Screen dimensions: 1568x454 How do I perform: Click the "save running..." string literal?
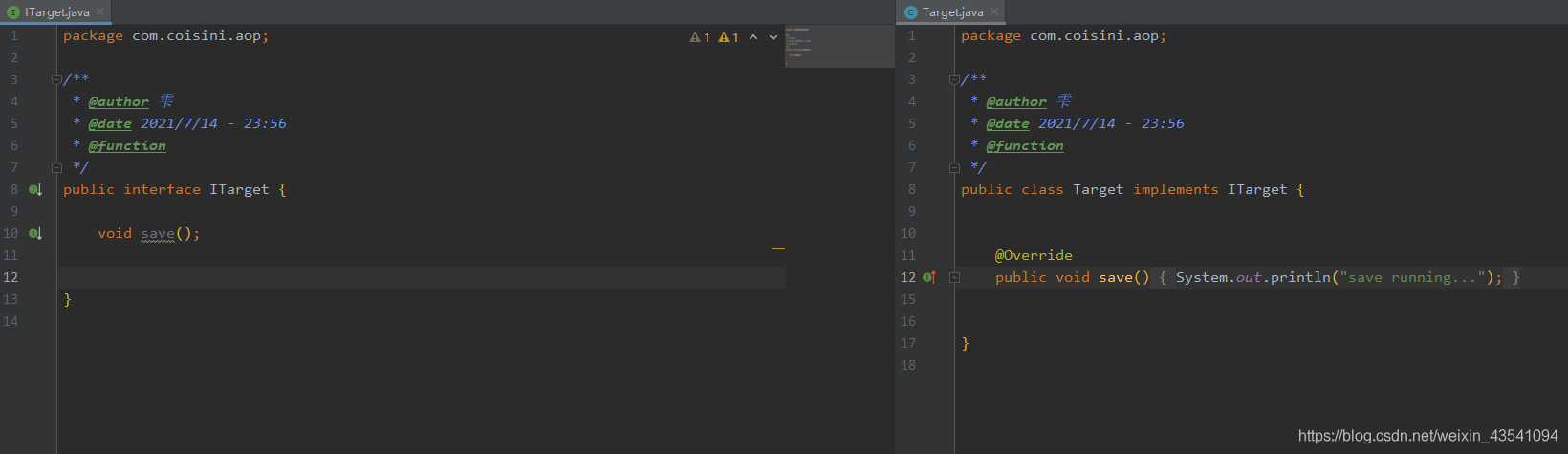[x=1413, y=278]
